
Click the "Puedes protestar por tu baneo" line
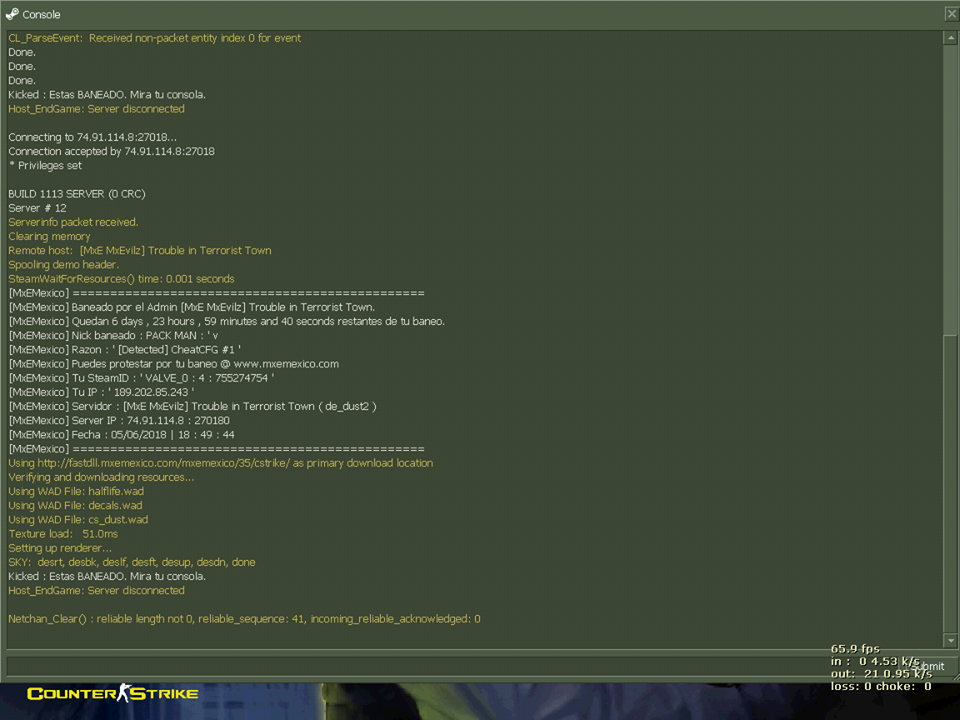pyautogui.click(x=173, y=364)
